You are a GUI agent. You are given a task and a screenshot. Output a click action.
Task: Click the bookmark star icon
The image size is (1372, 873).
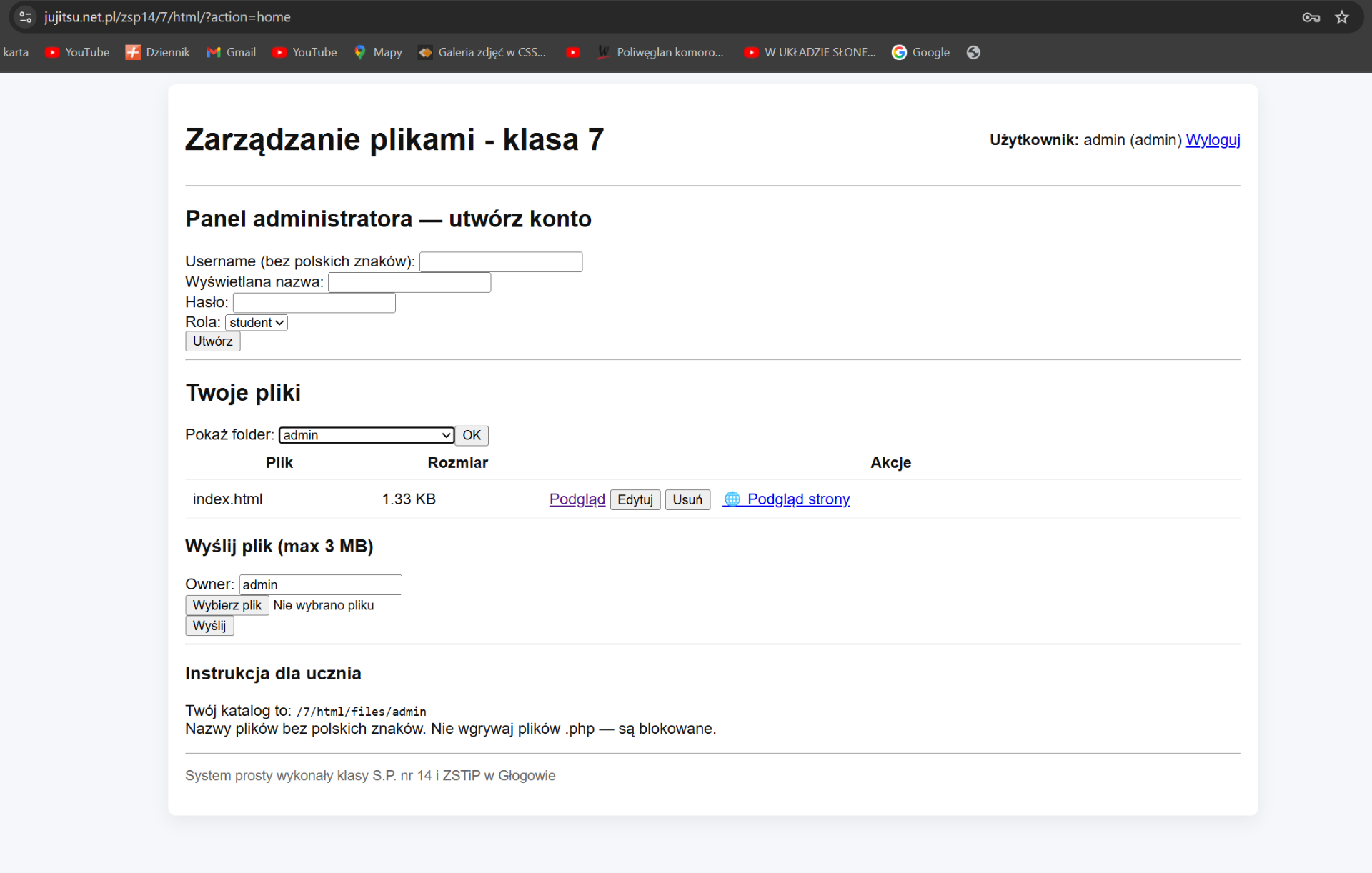click(1341, 17)
